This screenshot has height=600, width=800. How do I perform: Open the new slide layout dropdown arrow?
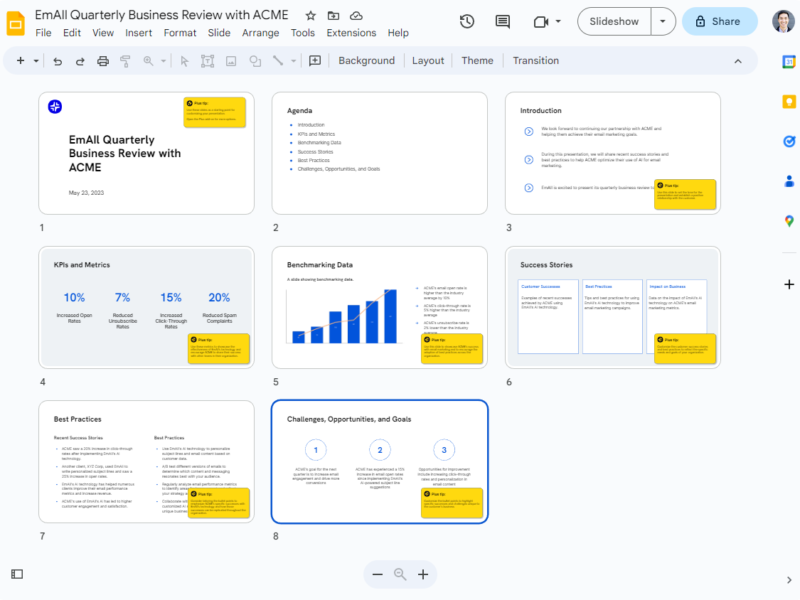click(37, 61)
